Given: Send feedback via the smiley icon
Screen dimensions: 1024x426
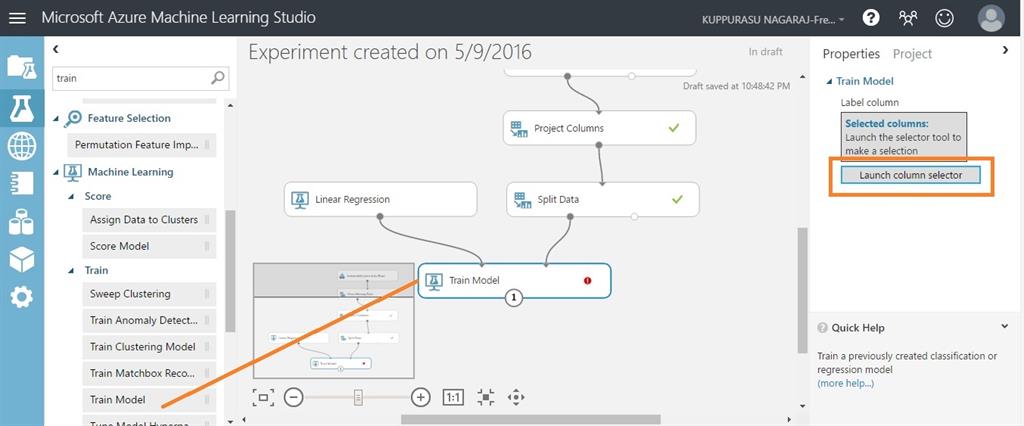Looking at the screenshot, I should [x=944, y=18].
